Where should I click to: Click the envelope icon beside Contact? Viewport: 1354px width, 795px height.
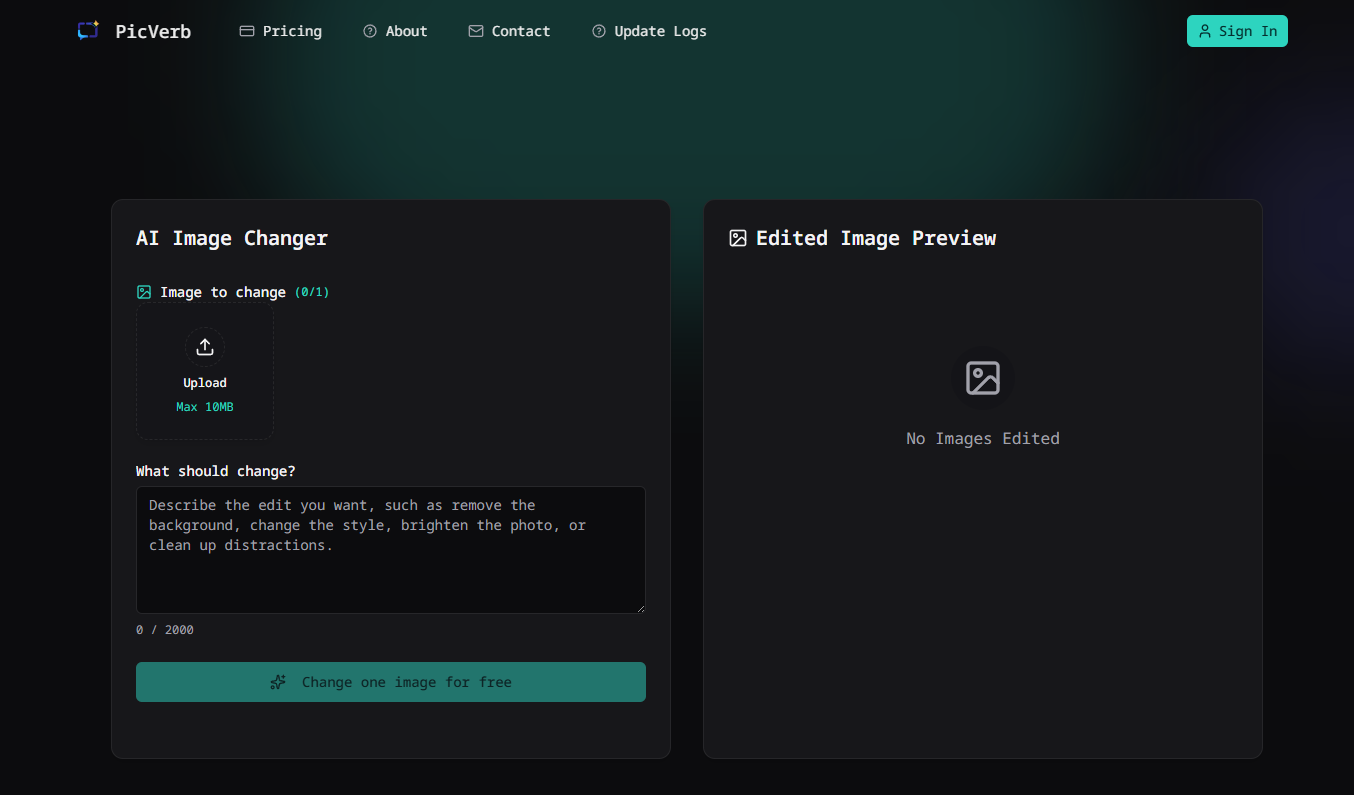(x=476, y=32)
